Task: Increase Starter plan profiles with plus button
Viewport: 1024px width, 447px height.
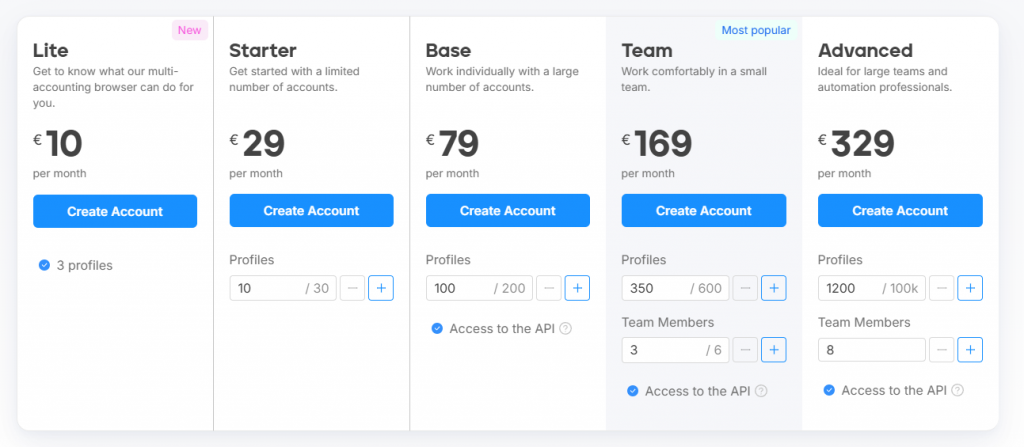Action: click(381, 289)
